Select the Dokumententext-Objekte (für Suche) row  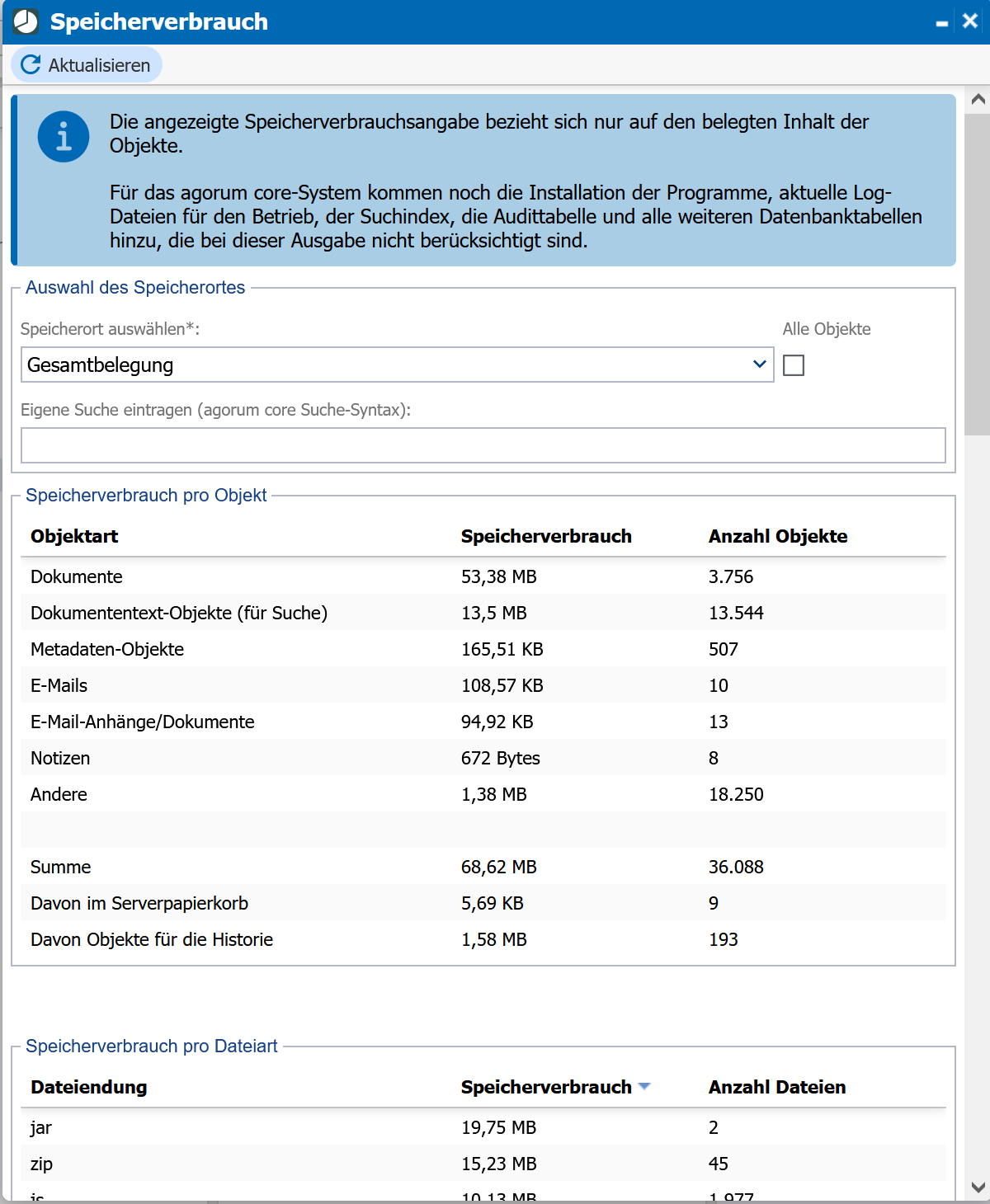point(483,613)
